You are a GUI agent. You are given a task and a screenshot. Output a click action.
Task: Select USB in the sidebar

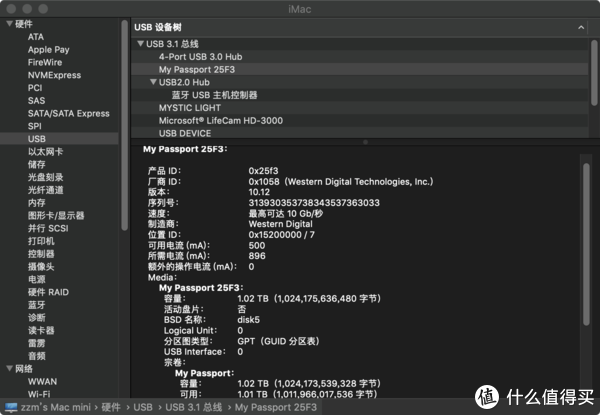[37, 139]
